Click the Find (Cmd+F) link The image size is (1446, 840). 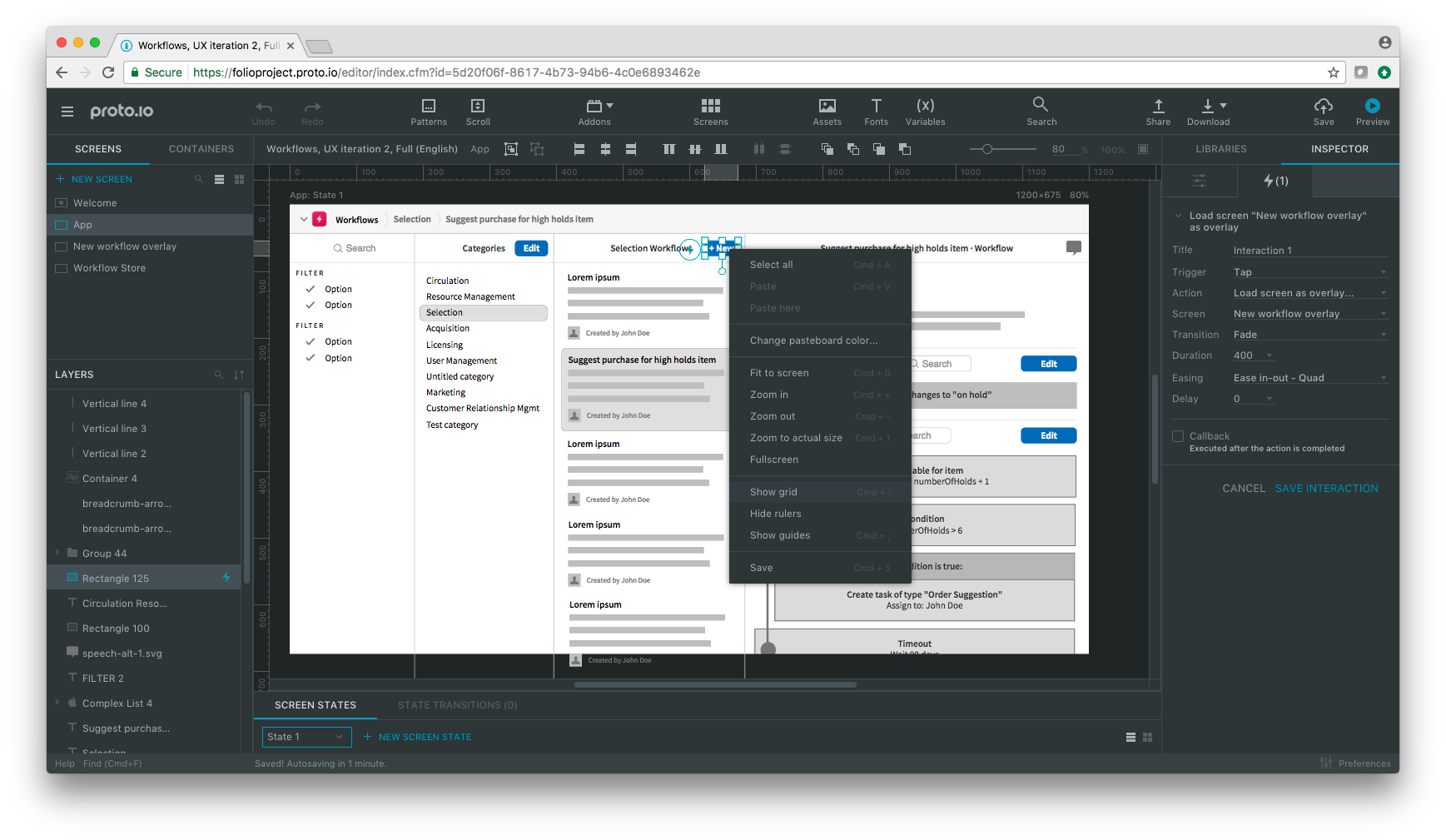click(x=112, y=763)
